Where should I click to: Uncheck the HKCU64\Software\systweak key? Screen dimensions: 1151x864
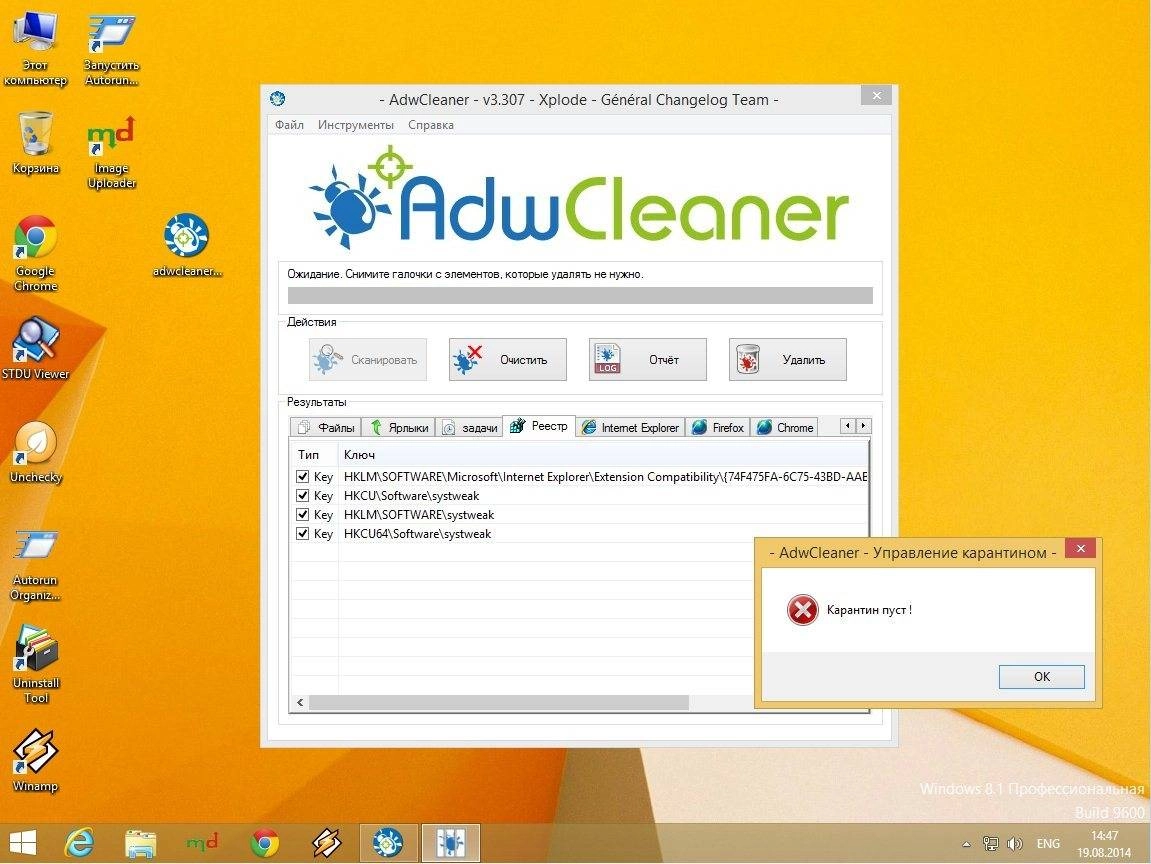[302, 534]
